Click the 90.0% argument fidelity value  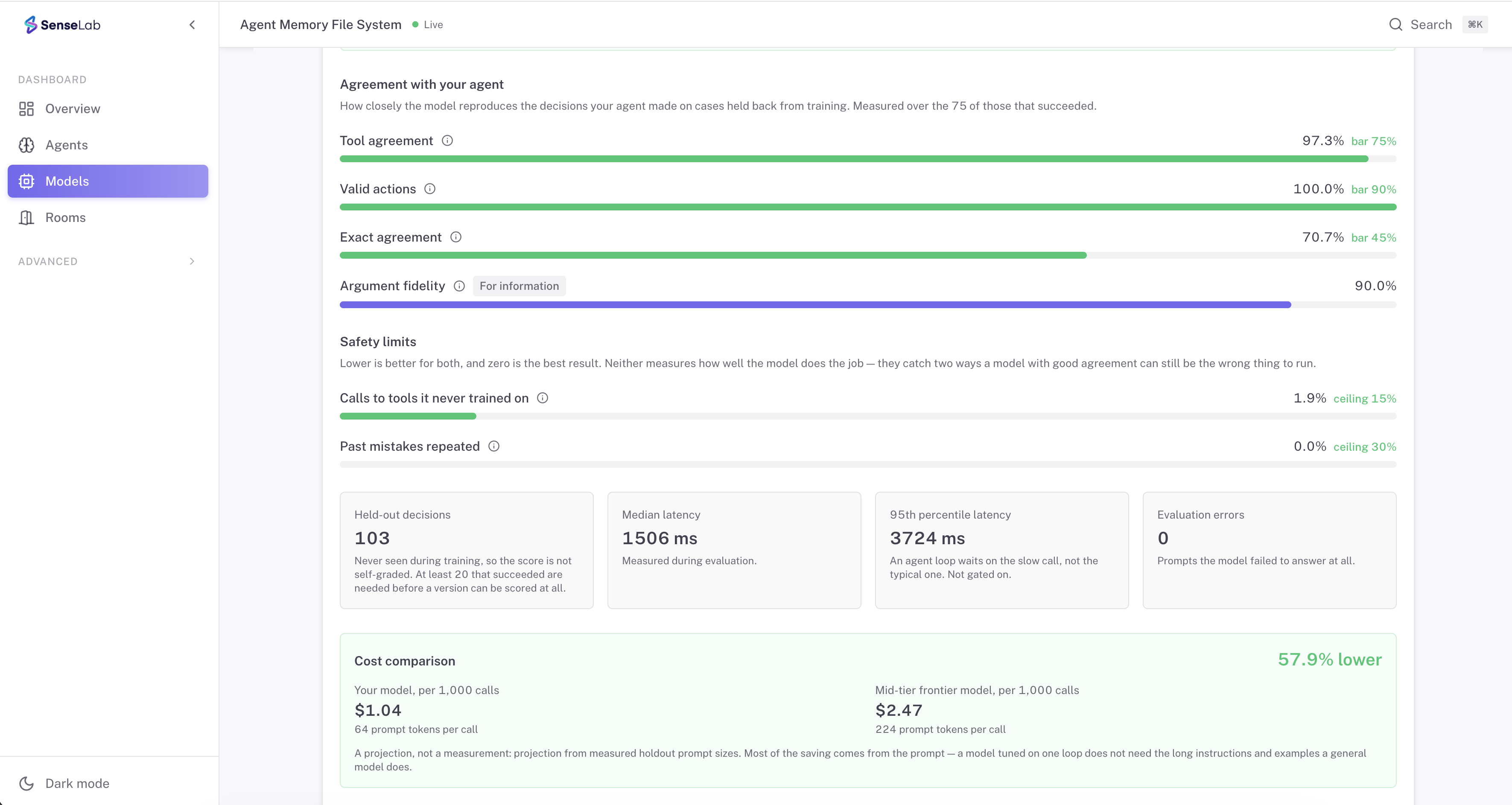coord(1375,286)
